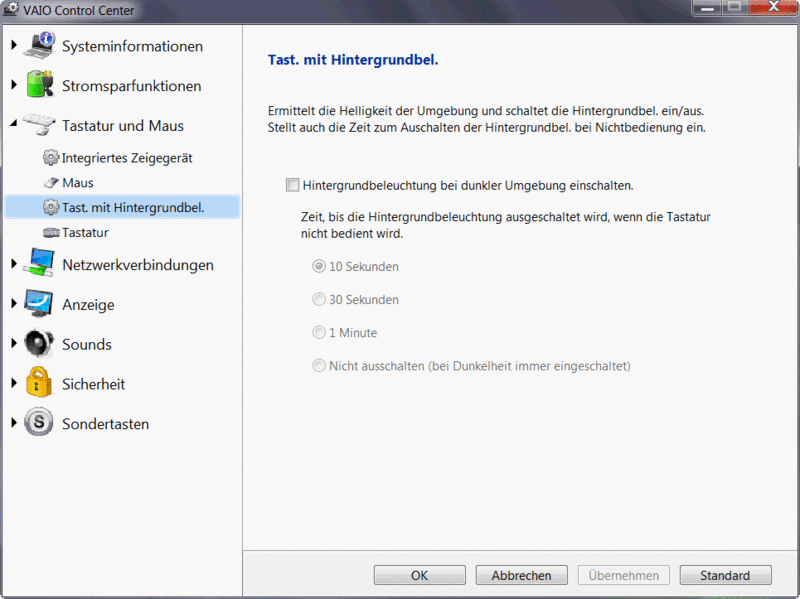Expand the Sounds tree arrow
Image resolution: width=800 pixels, height=599 pixels.
point(14,343)
